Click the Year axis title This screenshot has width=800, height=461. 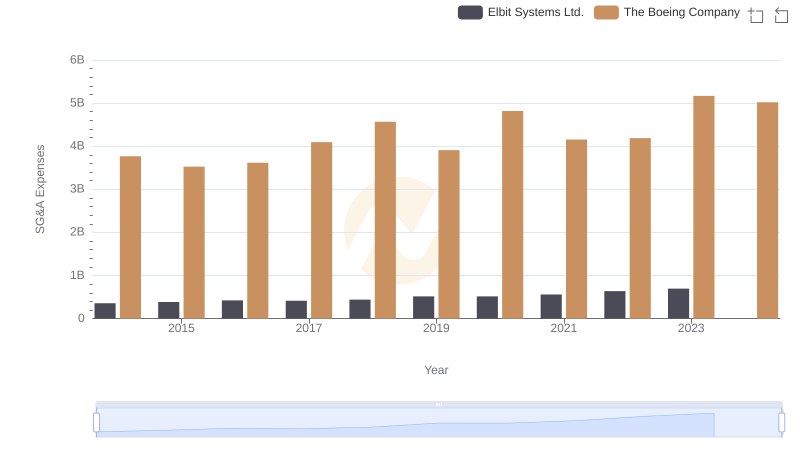(x=436, y=370)
